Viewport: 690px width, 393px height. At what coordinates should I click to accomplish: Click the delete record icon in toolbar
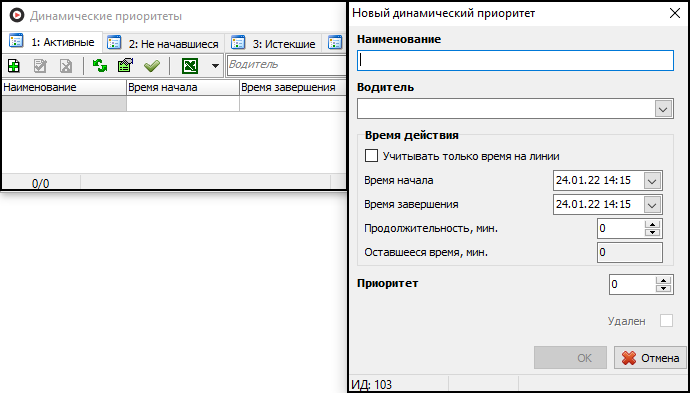[x=66, y=66]
